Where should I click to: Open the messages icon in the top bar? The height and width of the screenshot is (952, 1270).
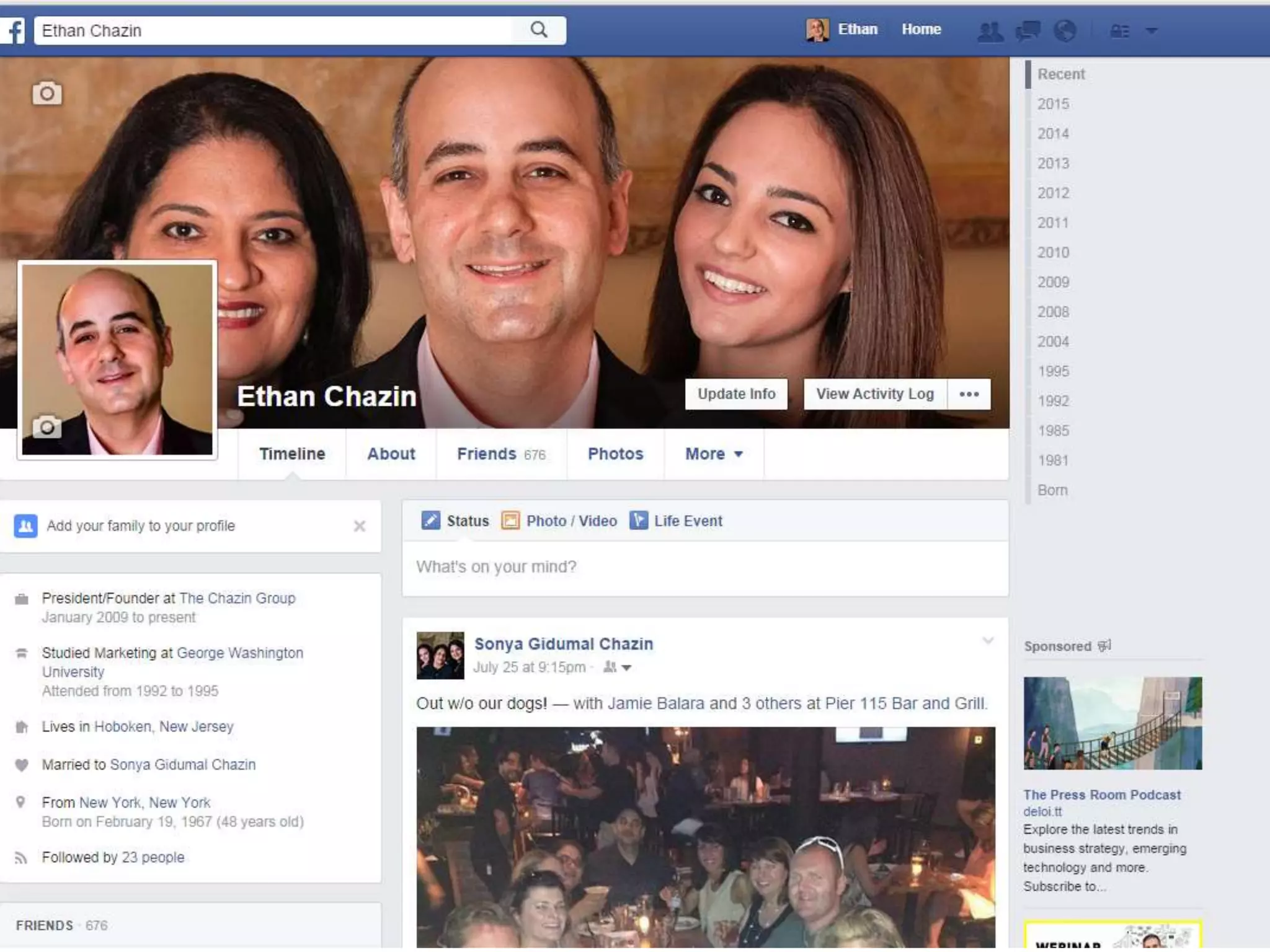(x=1028, y=30)
